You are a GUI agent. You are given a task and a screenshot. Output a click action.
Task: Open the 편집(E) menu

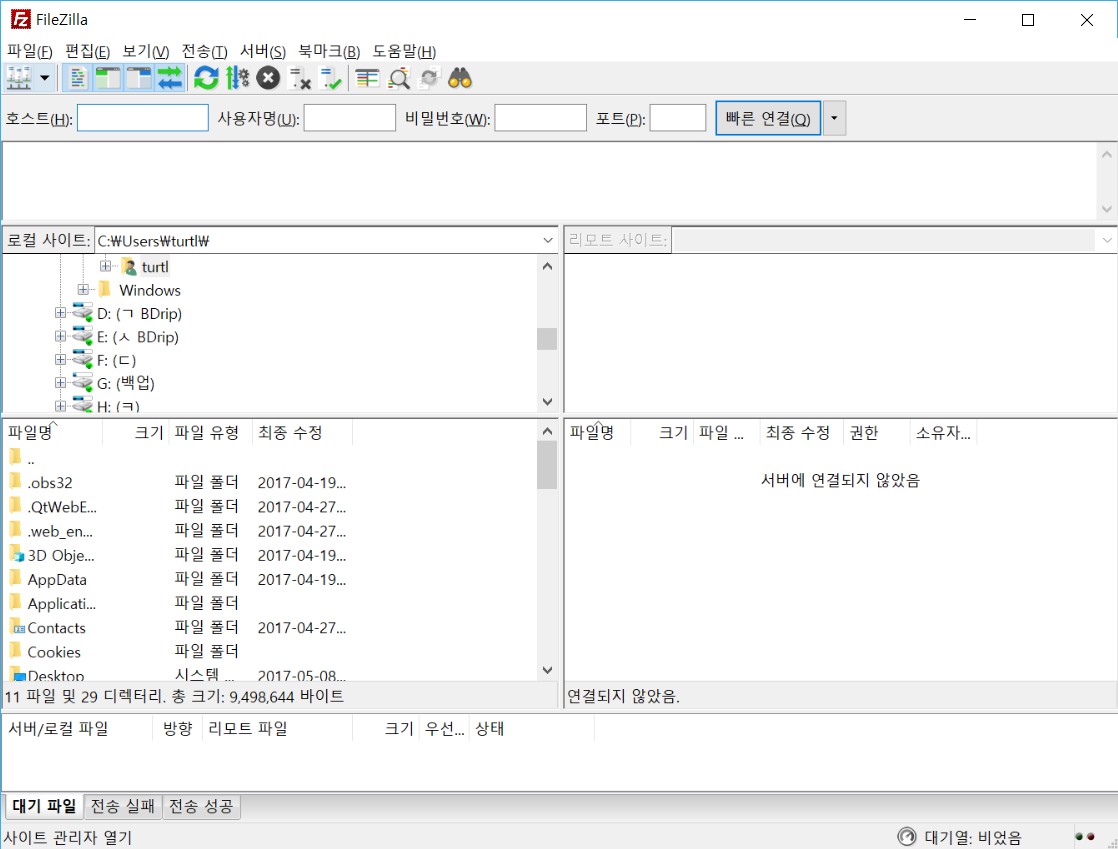(x=87, y=51)
